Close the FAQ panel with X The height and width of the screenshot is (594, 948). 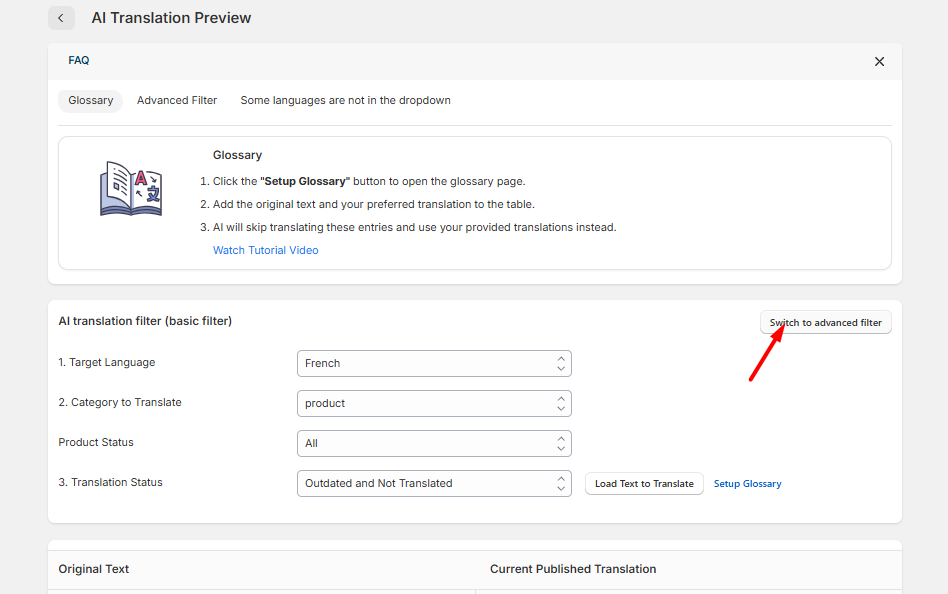click(879, 62)
